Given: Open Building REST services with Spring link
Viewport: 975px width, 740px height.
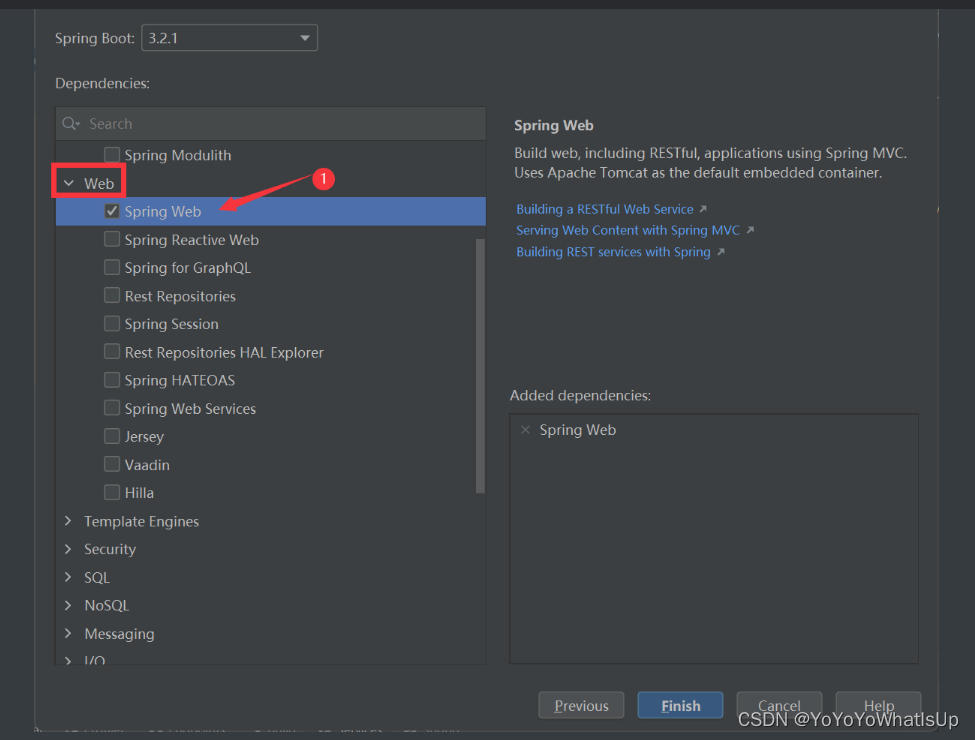Looking at the screenshot, I should 613,252.
